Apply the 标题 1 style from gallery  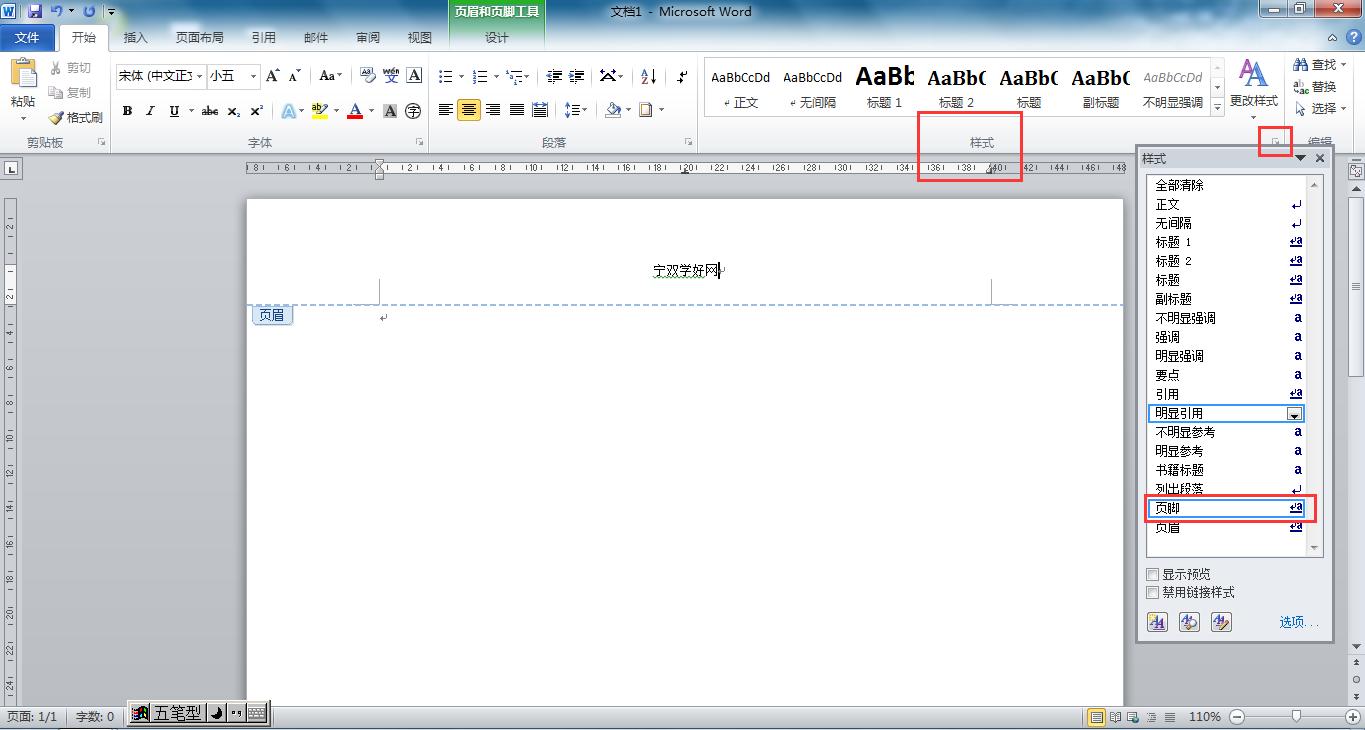(x=885, y=86)
